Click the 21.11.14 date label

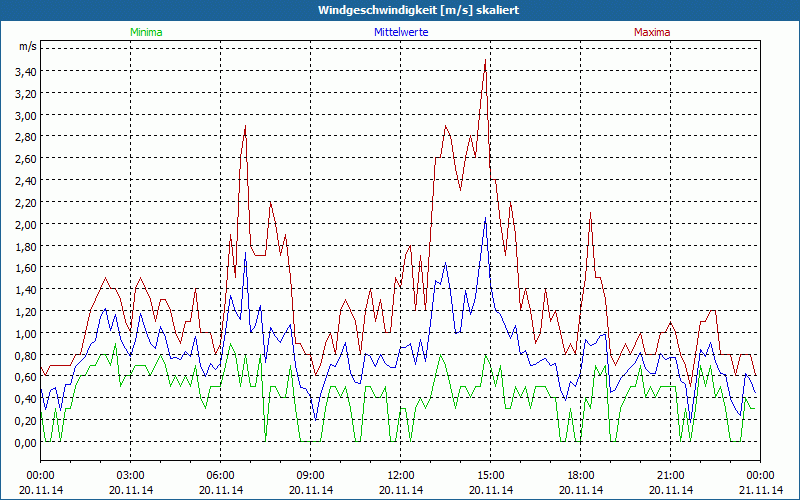pyautogui.click(x=761, y=490)
